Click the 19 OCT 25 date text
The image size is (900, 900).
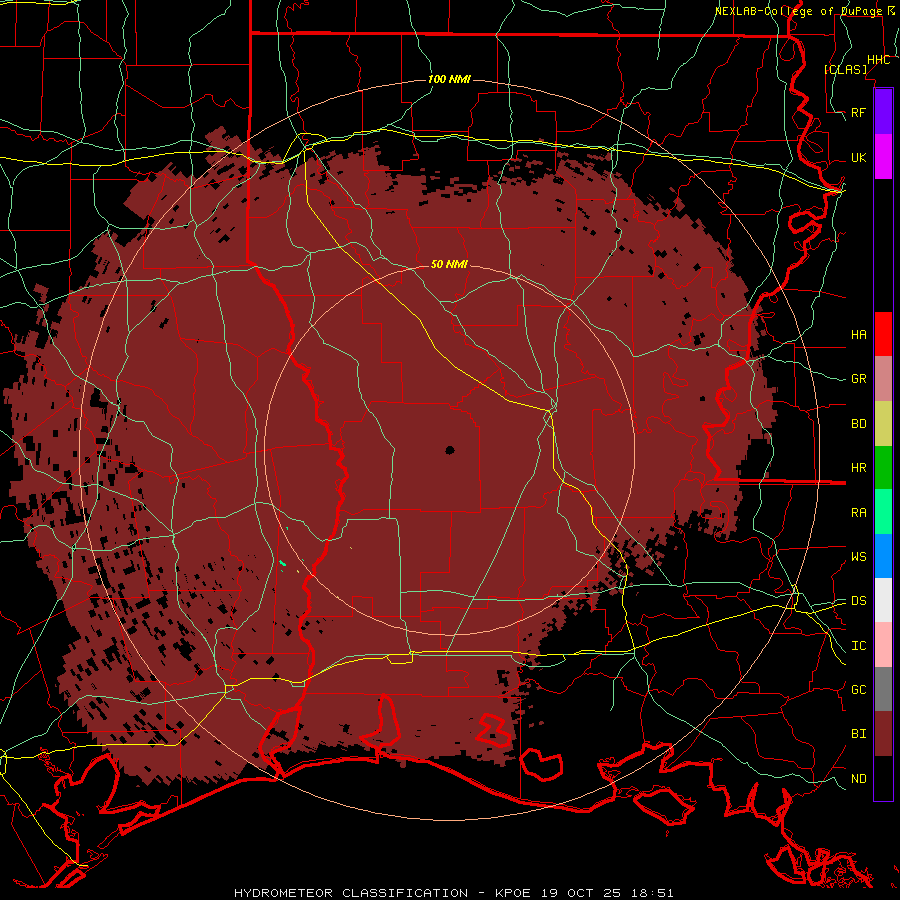tap(579, 893)
